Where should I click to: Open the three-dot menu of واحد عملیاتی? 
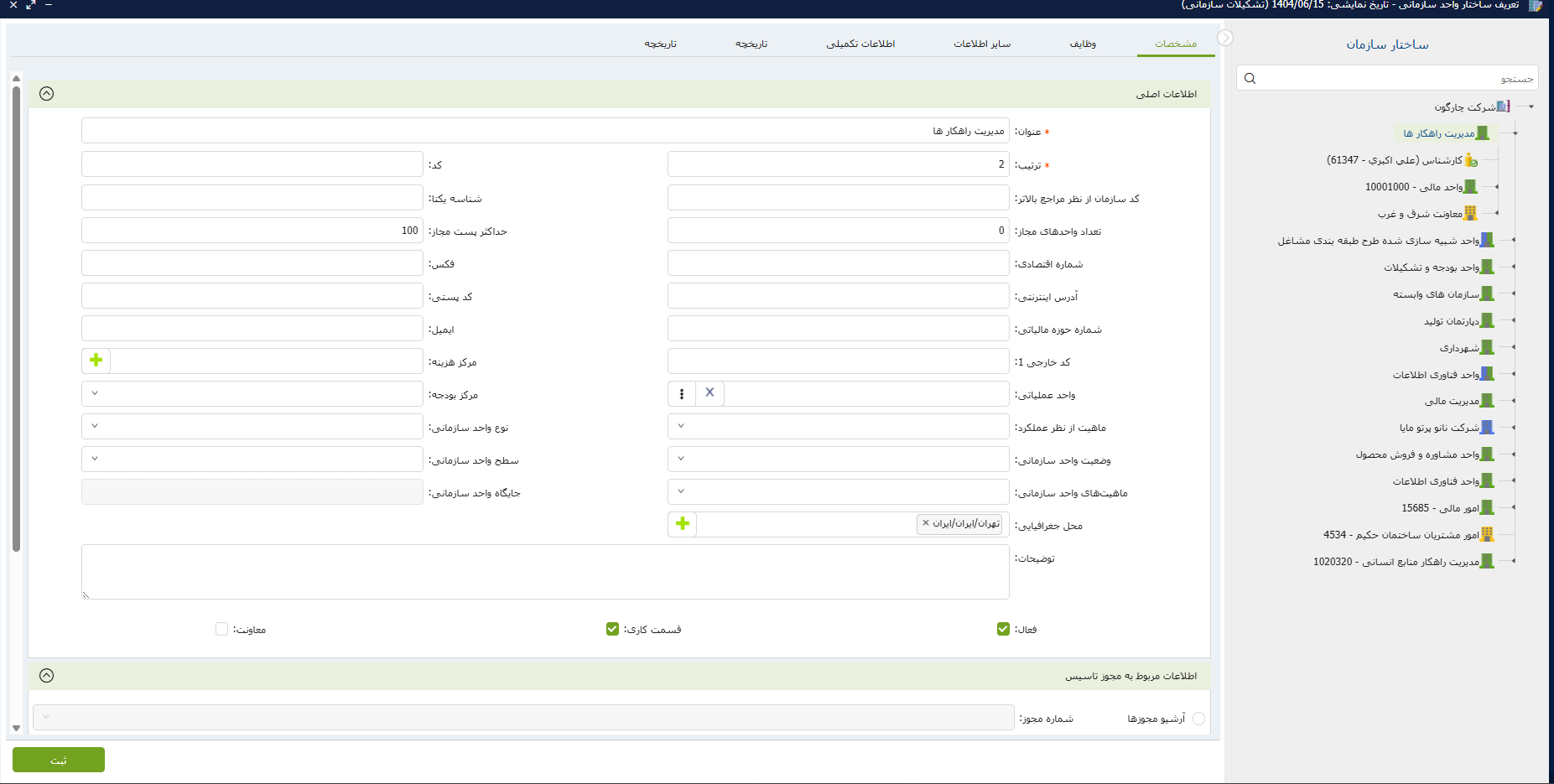pyautogui.click(x=682, y=393)
